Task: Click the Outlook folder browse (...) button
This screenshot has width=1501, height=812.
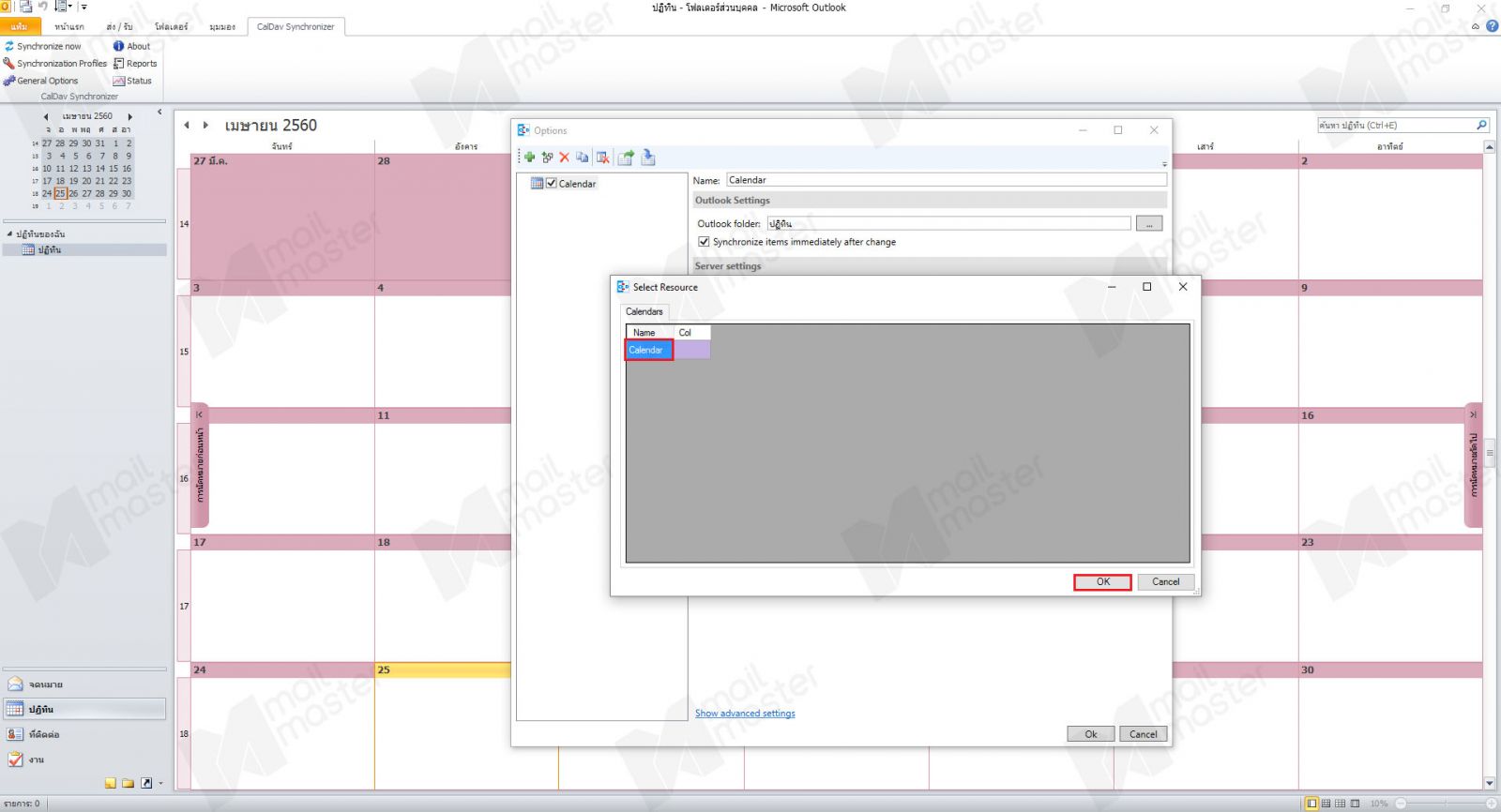Action: pos(1149,223)
